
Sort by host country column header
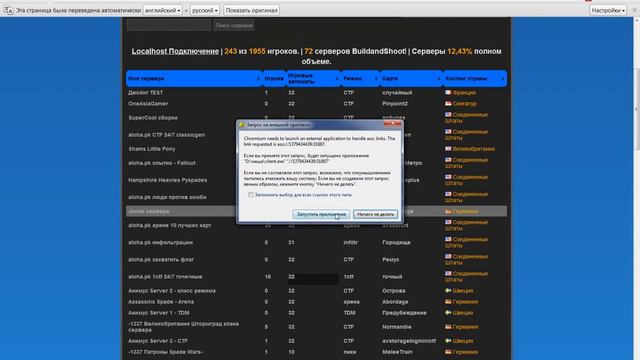[x=475, y=78]
